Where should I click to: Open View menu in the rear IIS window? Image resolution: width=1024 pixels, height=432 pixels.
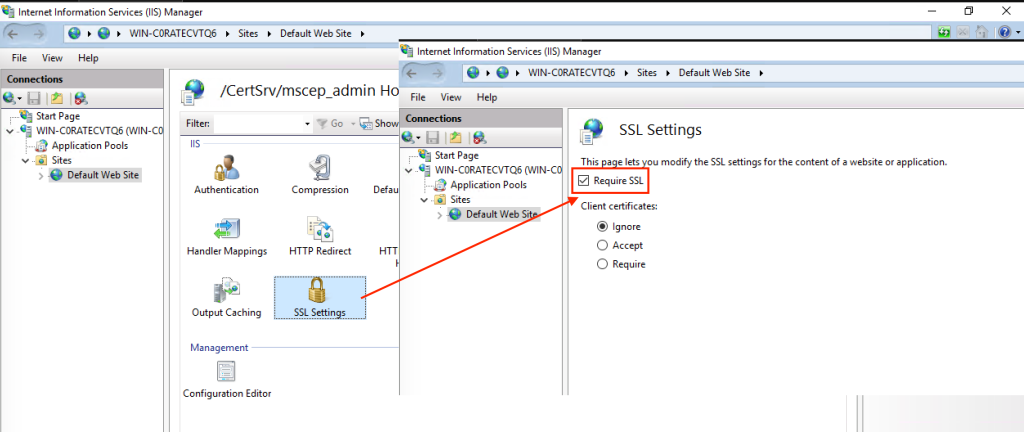(52, 58)
